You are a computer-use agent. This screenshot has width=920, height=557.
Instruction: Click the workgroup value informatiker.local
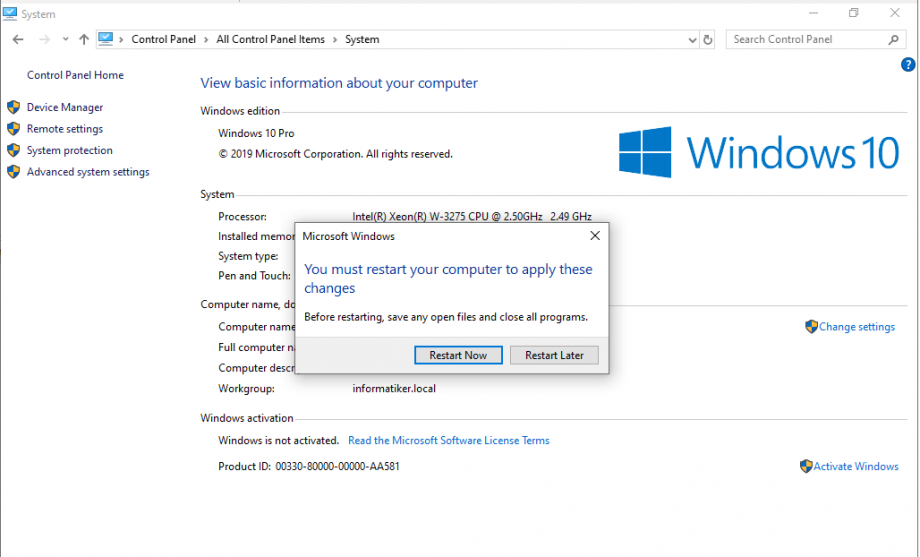pos(394,389)
